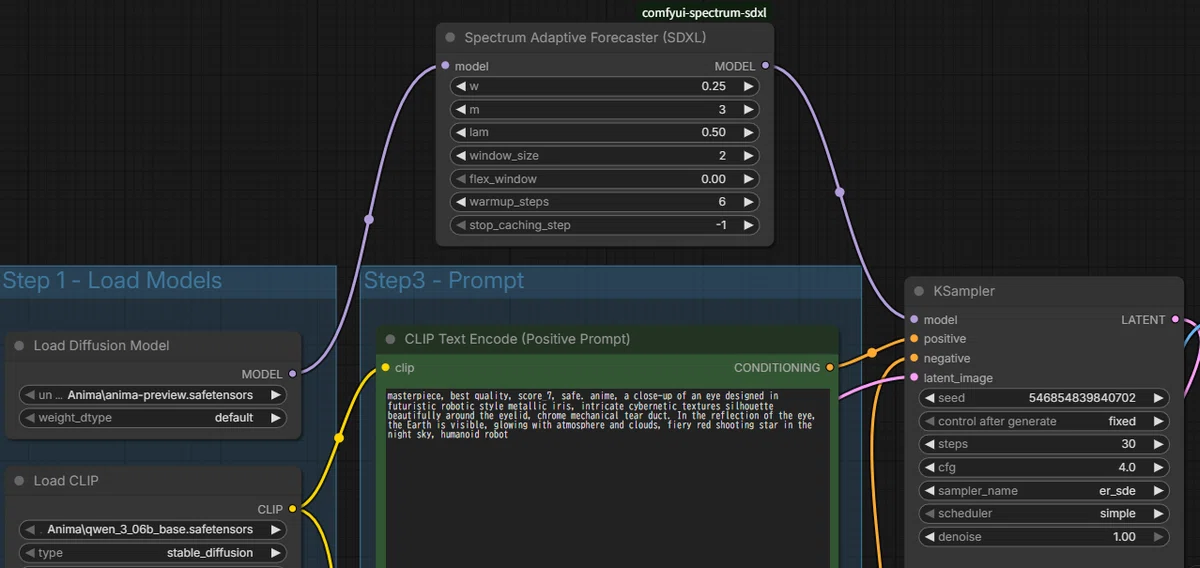Click the MODEL output of Load Diffusion Model
The height and width of the screenshot is (568, 1200).
pyautogui.click(x=292, y=374)
